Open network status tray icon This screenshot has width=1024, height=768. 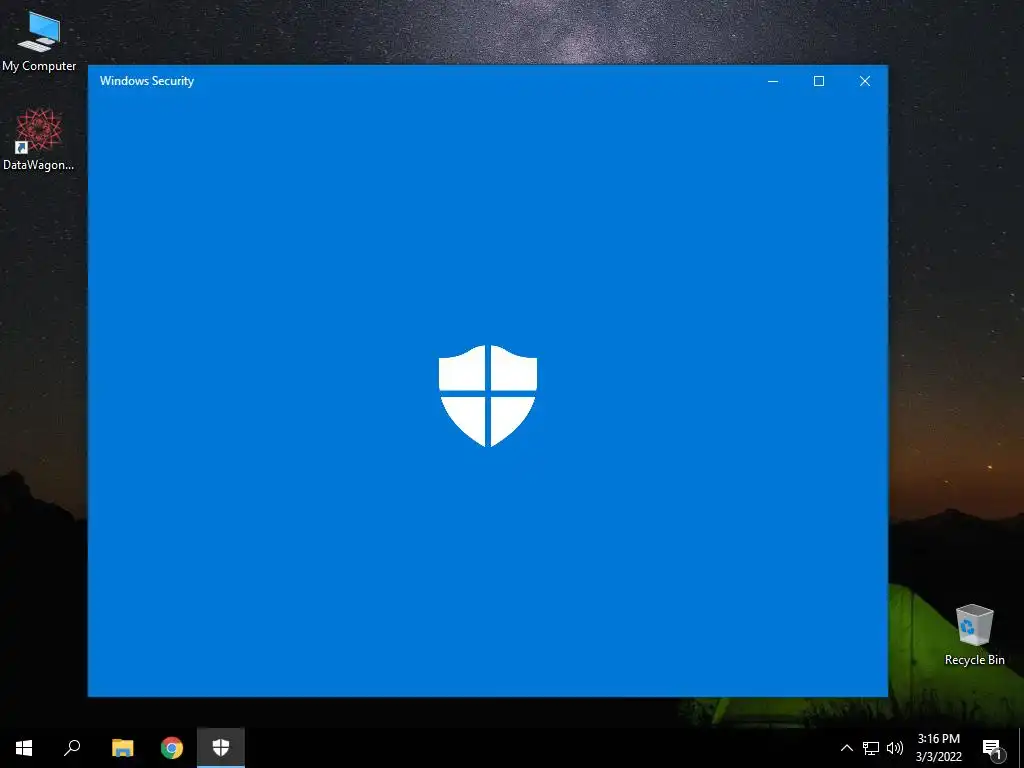click(x=871, y=748)
